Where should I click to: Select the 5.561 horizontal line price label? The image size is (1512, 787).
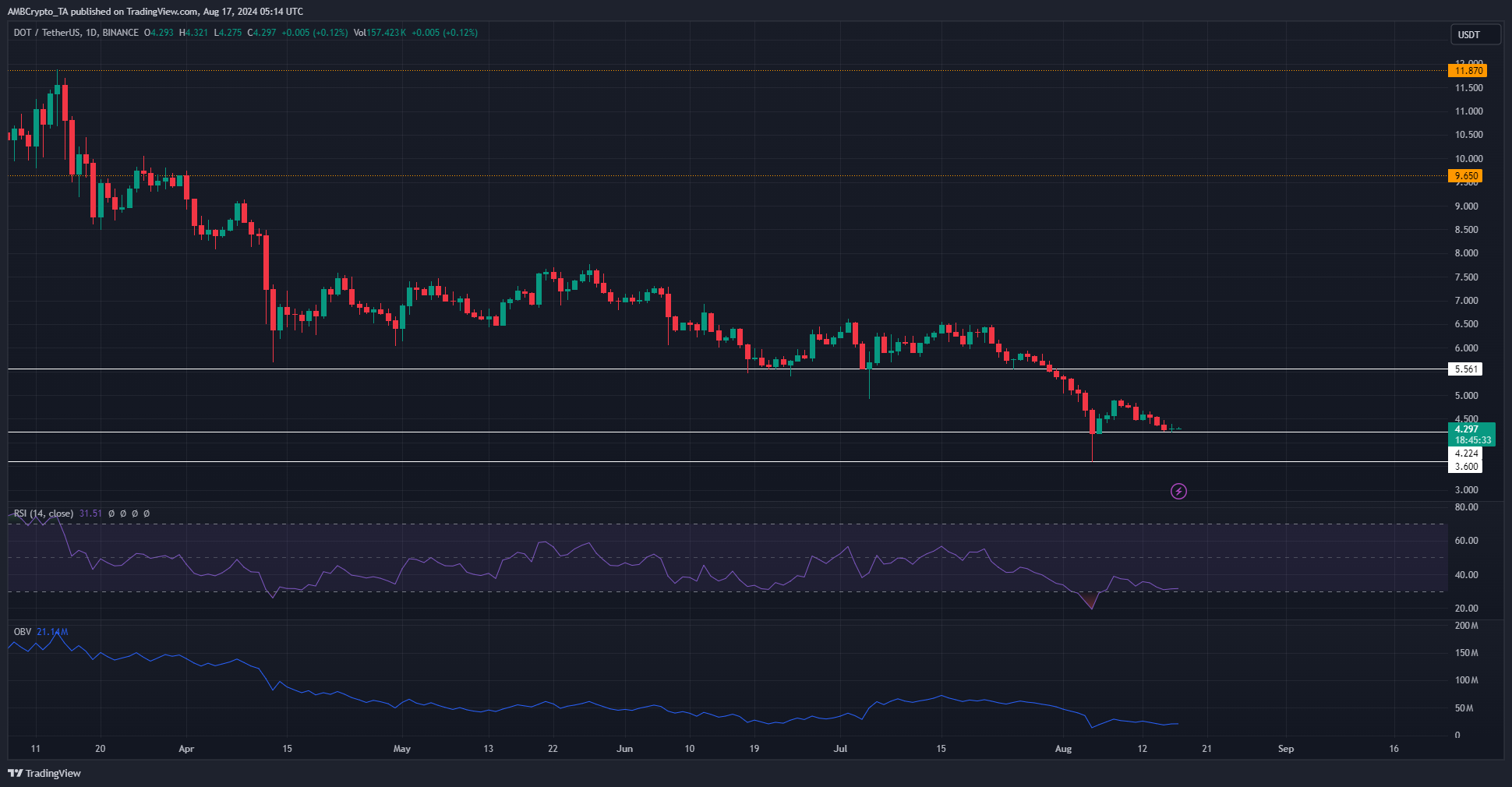click(1465, 369)
